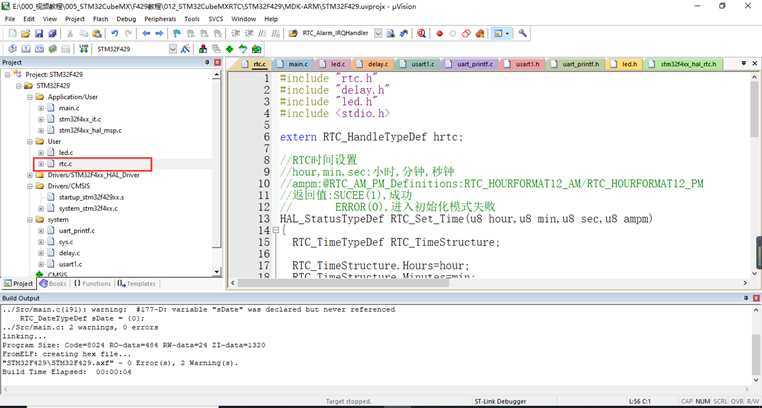This screenshot has width=762, height=408.
Task: Click the Build target icon
Action: [26, 49]
